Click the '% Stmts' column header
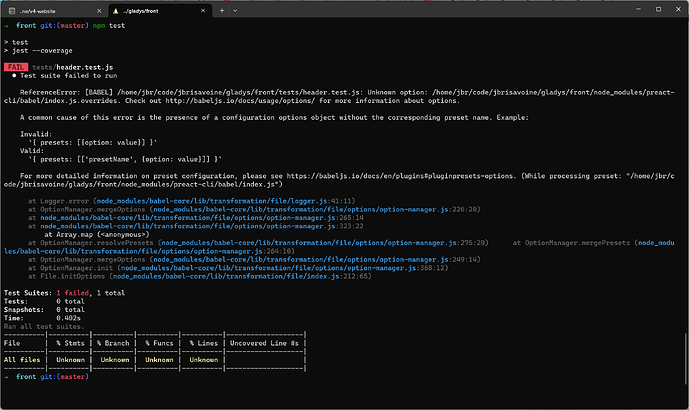Viewport: 689px width, 410px height. [x=70, y=343]
